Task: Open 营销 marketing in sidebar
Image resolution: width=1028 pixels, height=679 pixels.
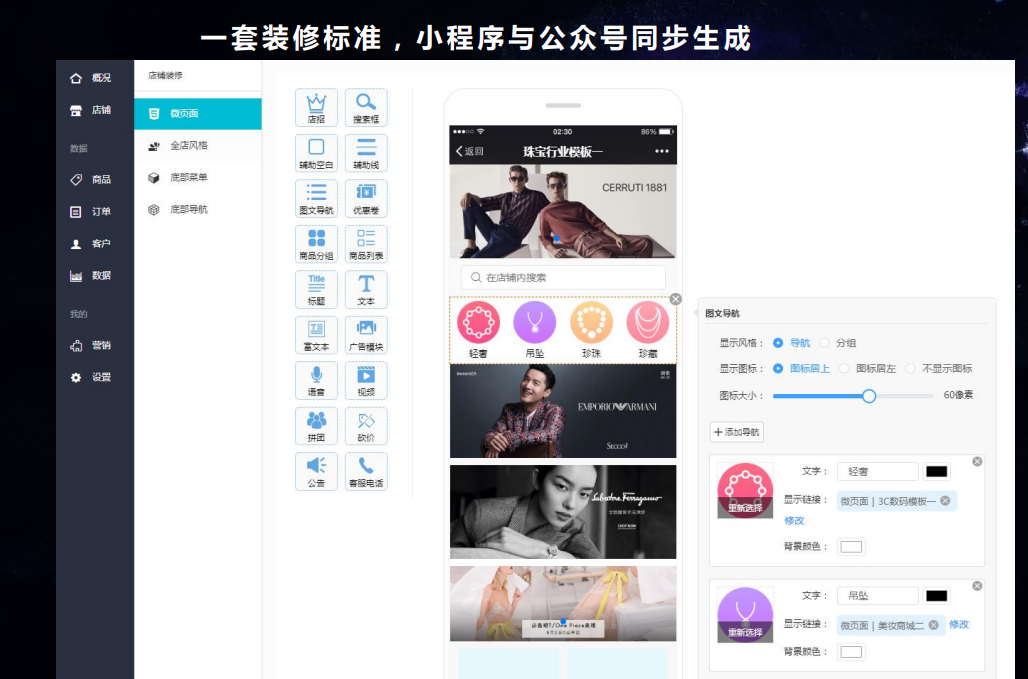Action: point(90,345)
